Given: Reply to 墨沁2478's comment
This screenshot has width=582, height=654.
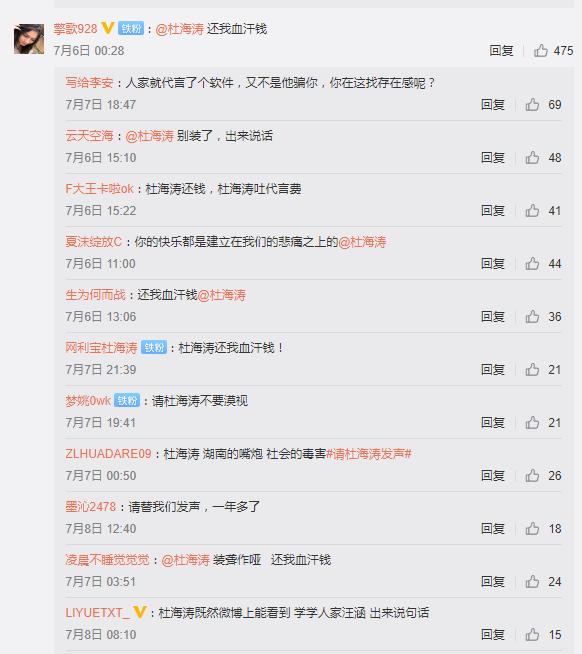Looking at the screenshot, I should point(493,528).
